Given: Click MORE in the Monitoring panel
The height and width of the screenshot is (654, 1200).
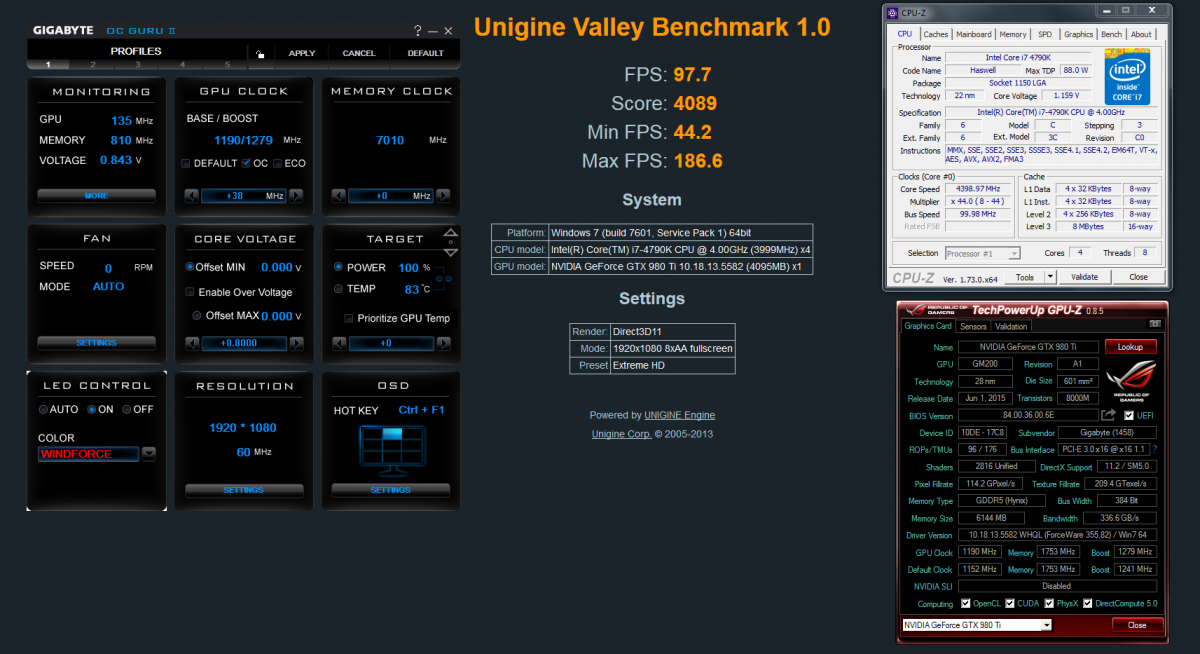Looking at the screenshot, I should [x=97, y=196].
